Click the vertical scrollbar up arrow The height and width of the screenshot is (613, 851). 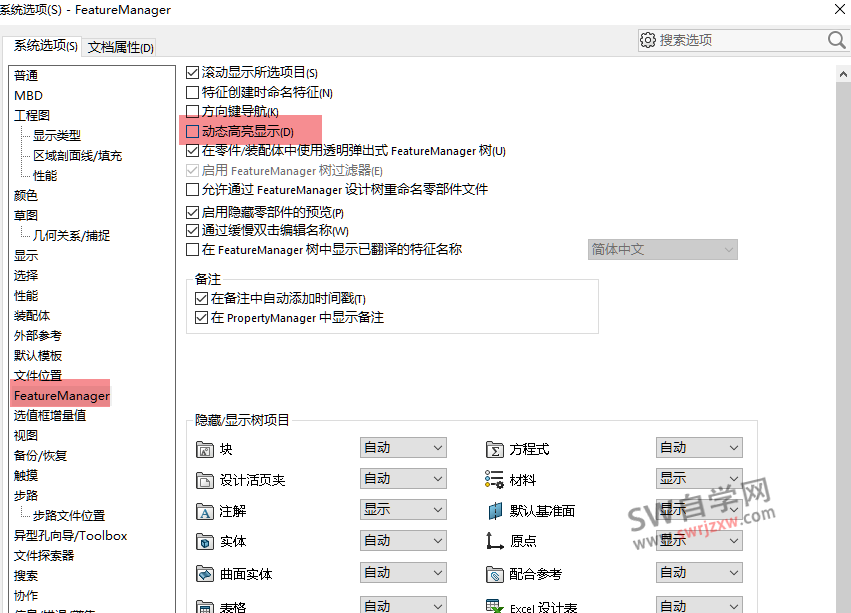pyautogui.click(x=842, y=72)
